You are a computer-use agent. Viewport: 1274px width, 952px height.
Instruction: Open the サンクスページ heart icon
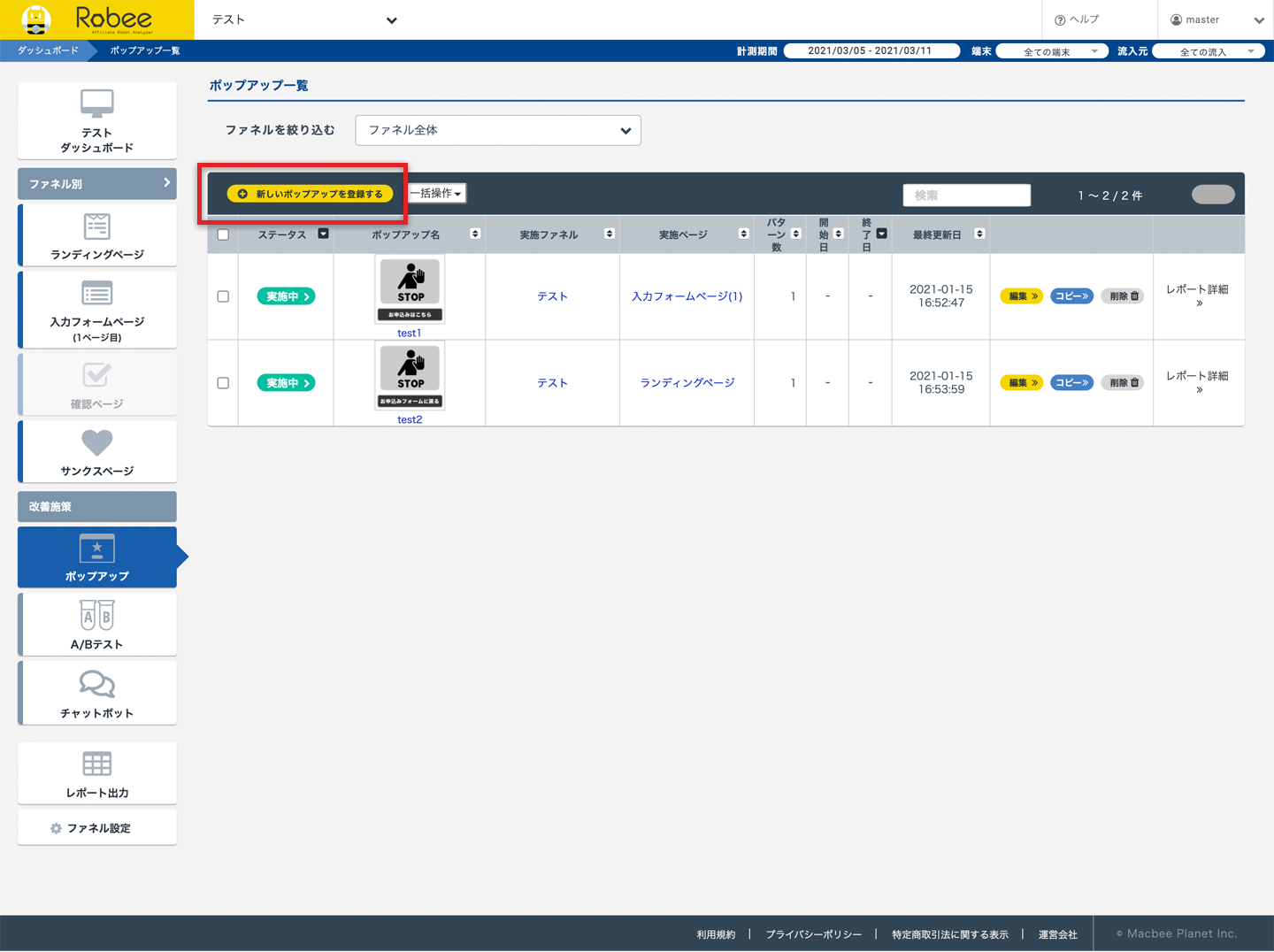pos(96,442)
